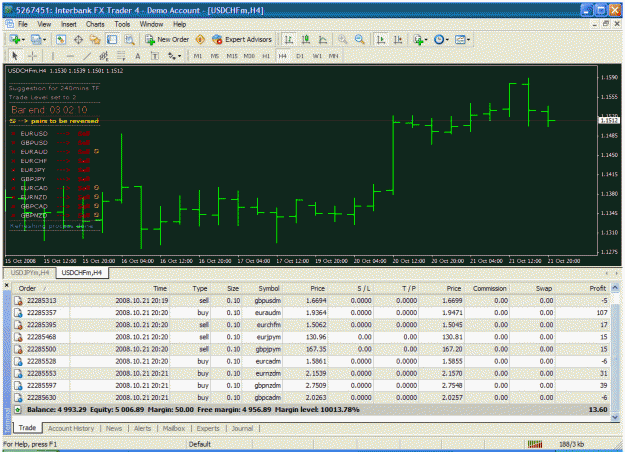Switch to the USDJPYm,H4 chart tab
This screenshot has height=452, width=625.
29,273
